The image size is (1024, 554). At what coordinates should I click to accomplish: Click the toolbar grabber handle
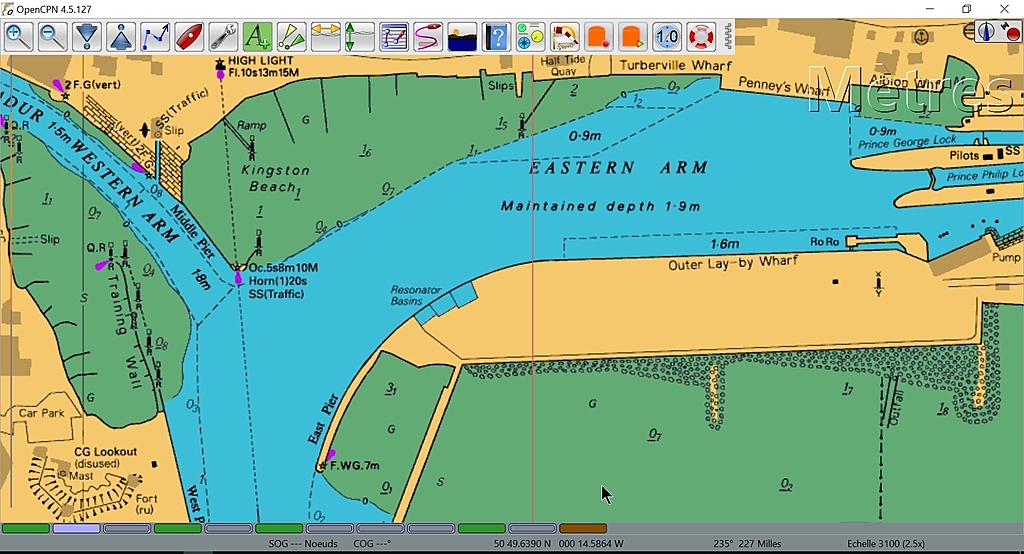coord(728,37)
